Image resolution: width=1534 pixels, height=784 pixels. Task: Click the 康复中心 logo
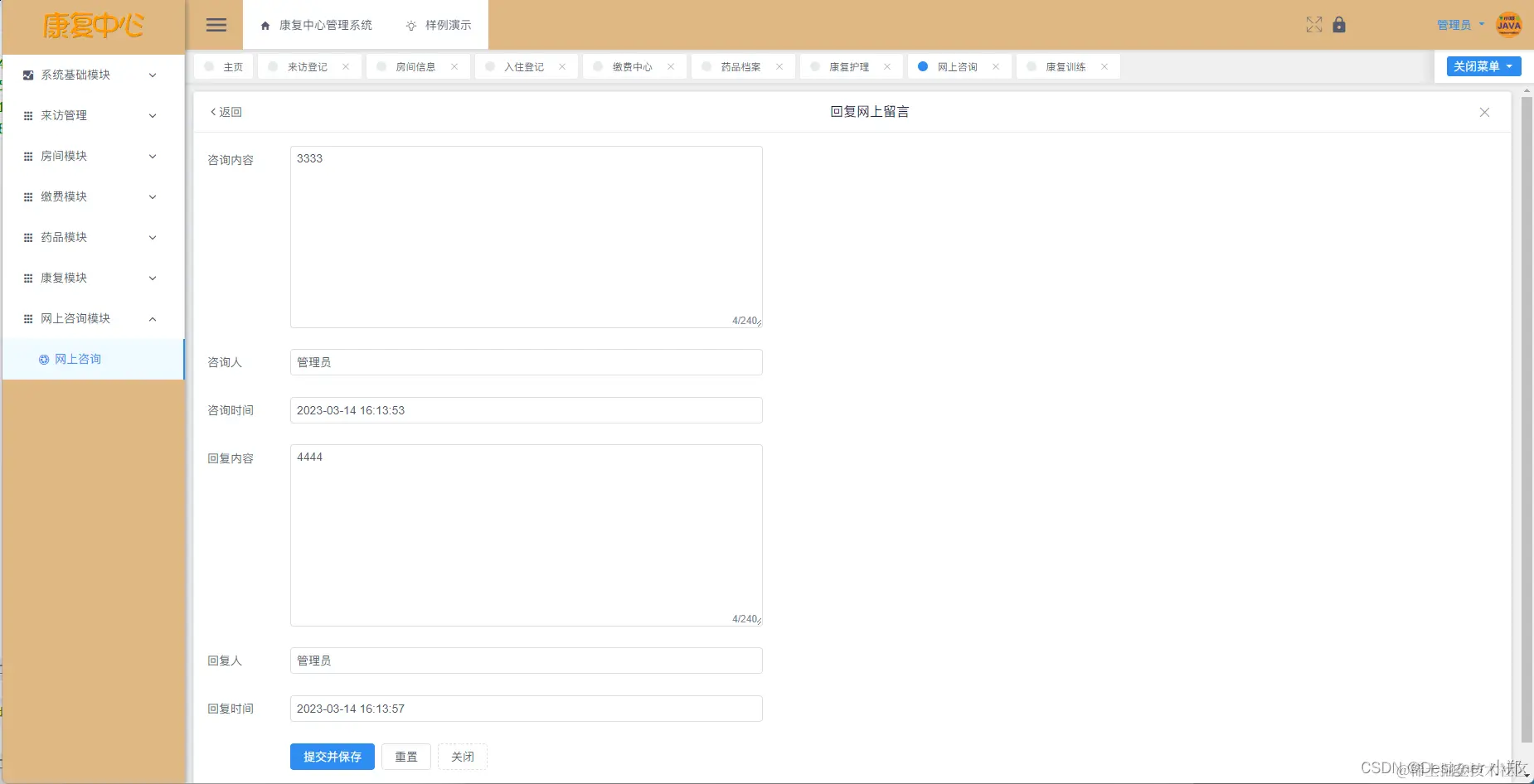pos(93,26)
